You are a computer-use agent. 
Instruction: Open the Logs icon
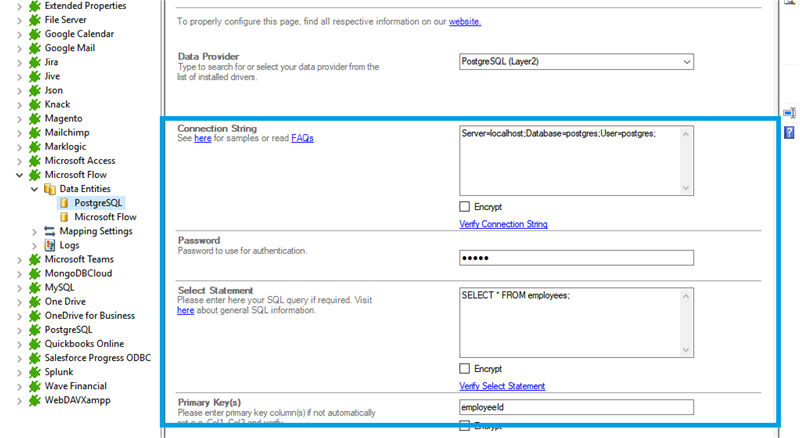tap(50, 245)
